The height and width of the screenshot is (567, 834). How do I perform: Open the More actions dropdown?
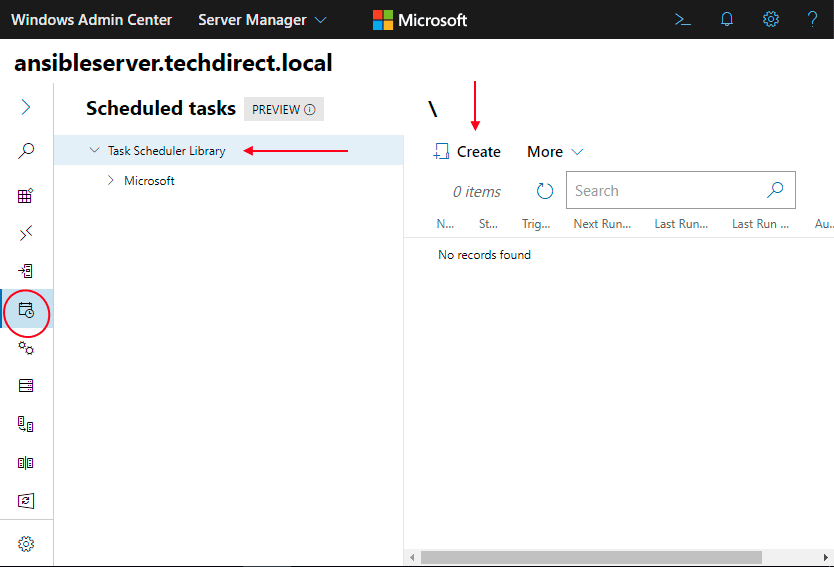click(555, 152)
